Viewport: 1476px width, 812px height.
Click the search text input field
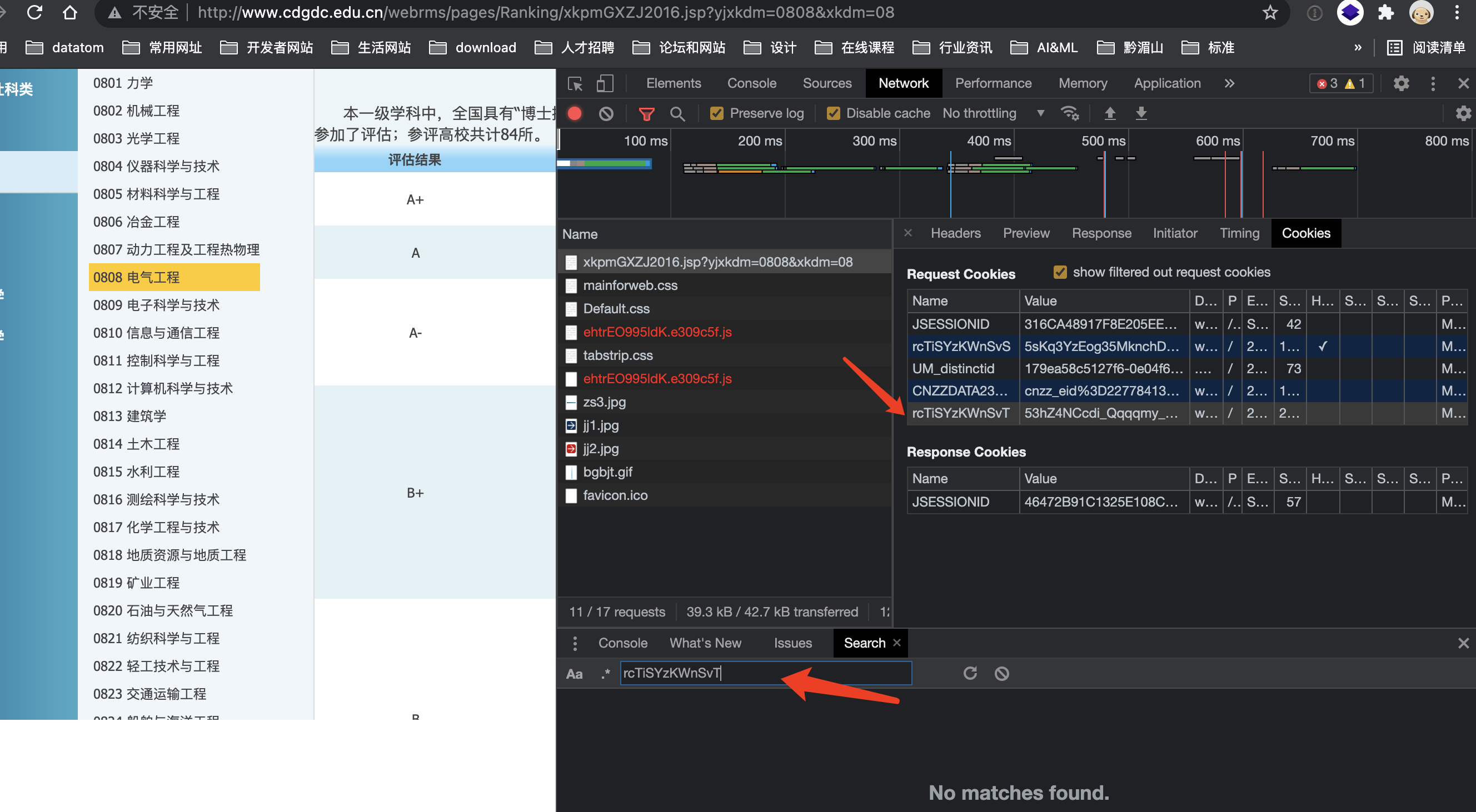[765, 673]
